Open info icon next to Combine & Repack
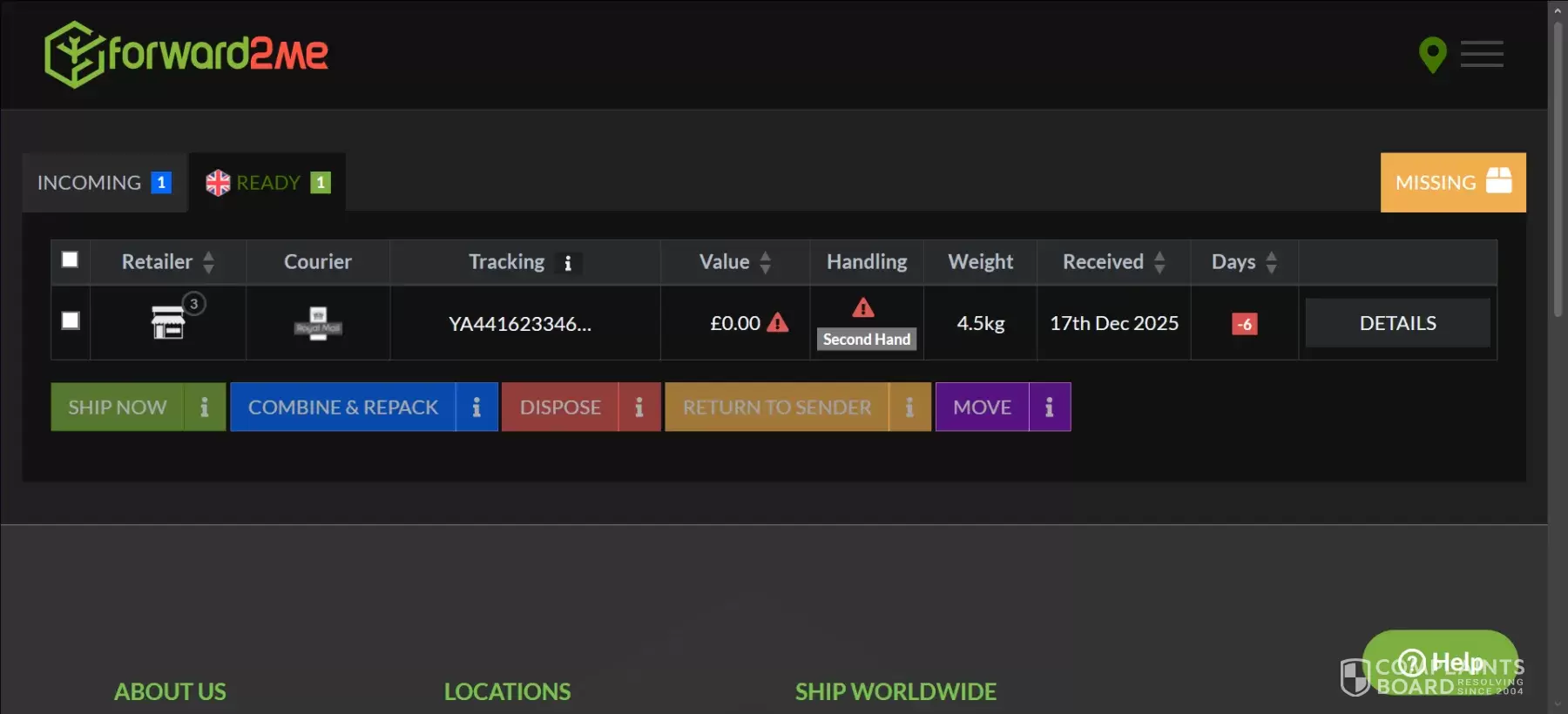 (476, 408)
